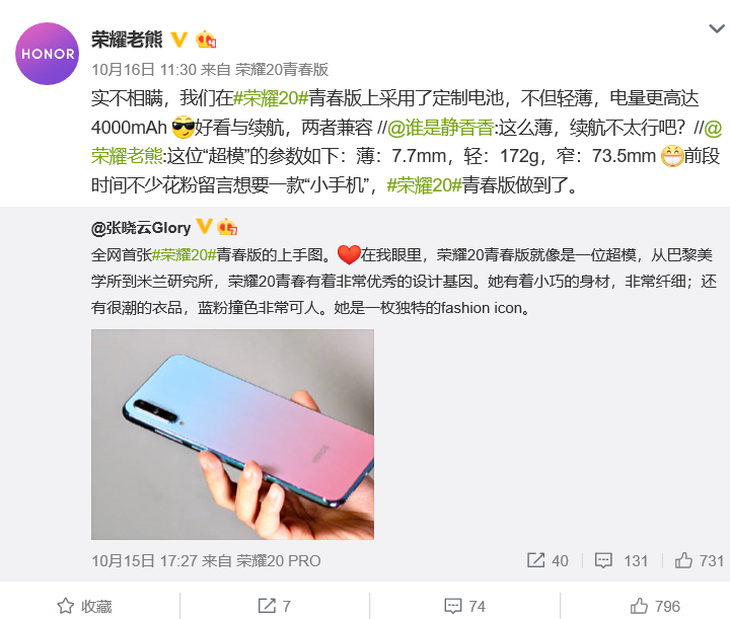This screenshot has height=619, width=730.
Task: Open the original post's repost count 40
Action: (x=548, y=560)
